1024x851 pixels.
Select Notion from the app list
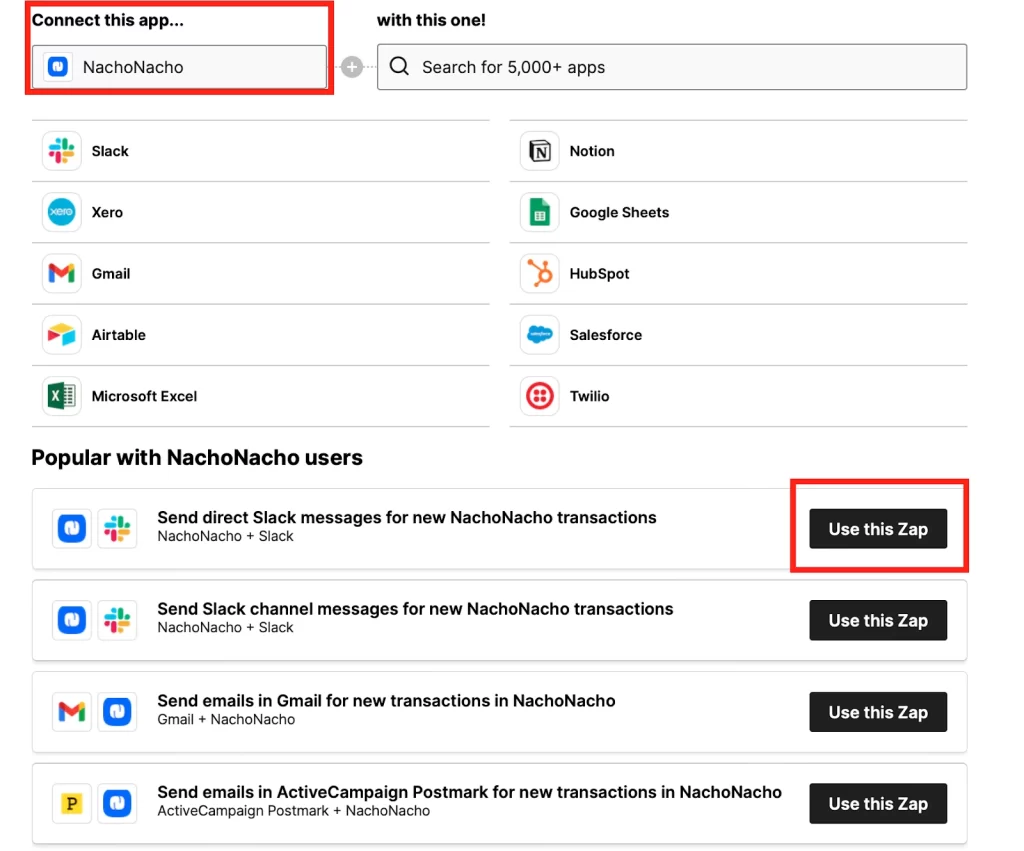click(739, 151)
